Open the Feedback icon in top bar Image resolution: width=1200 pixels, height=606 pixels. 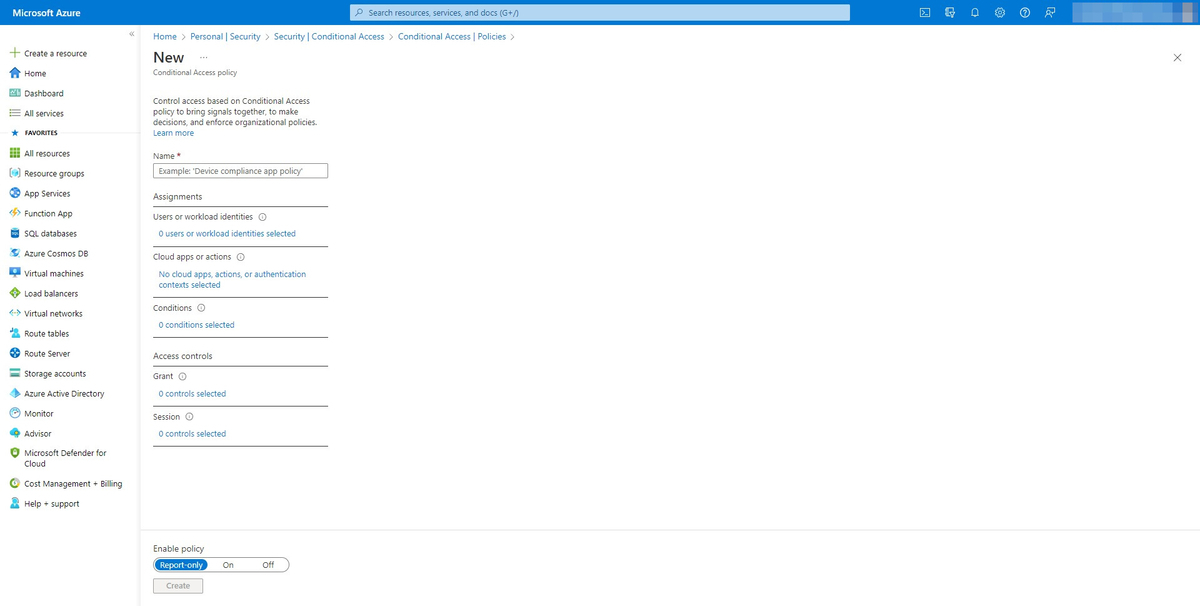1050,12
